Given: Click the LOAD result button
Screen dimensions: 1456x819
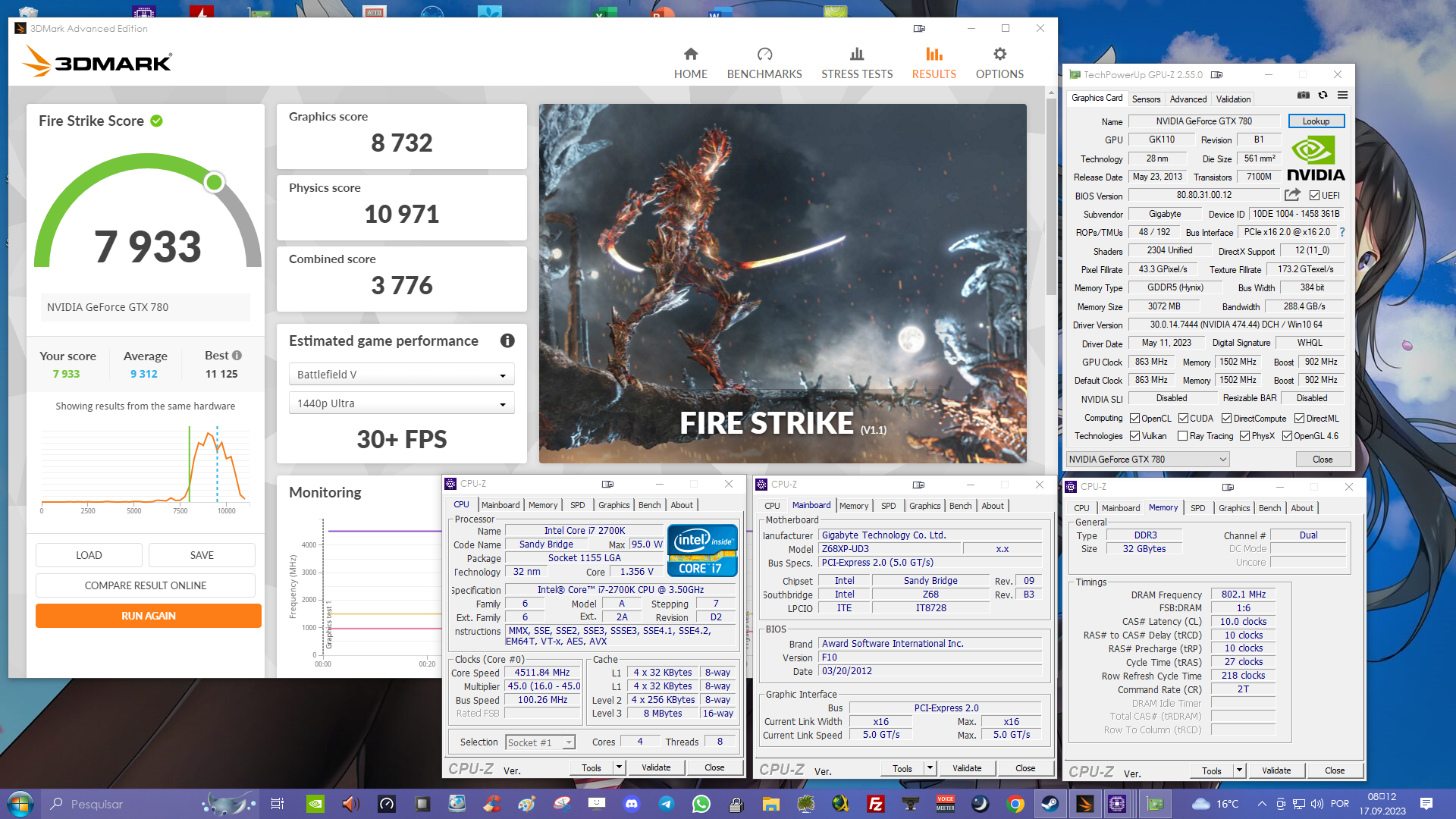Looking at the screenshot, I should [89, 554].
